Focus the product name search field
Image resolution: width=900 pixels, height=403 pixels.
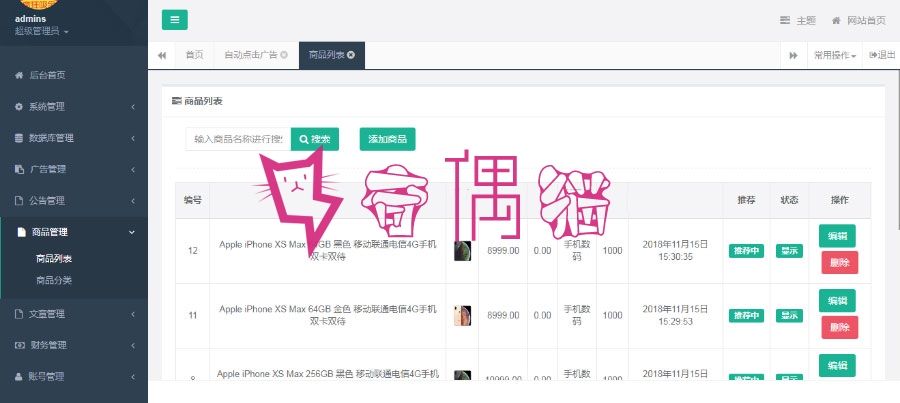click(238, 139)
